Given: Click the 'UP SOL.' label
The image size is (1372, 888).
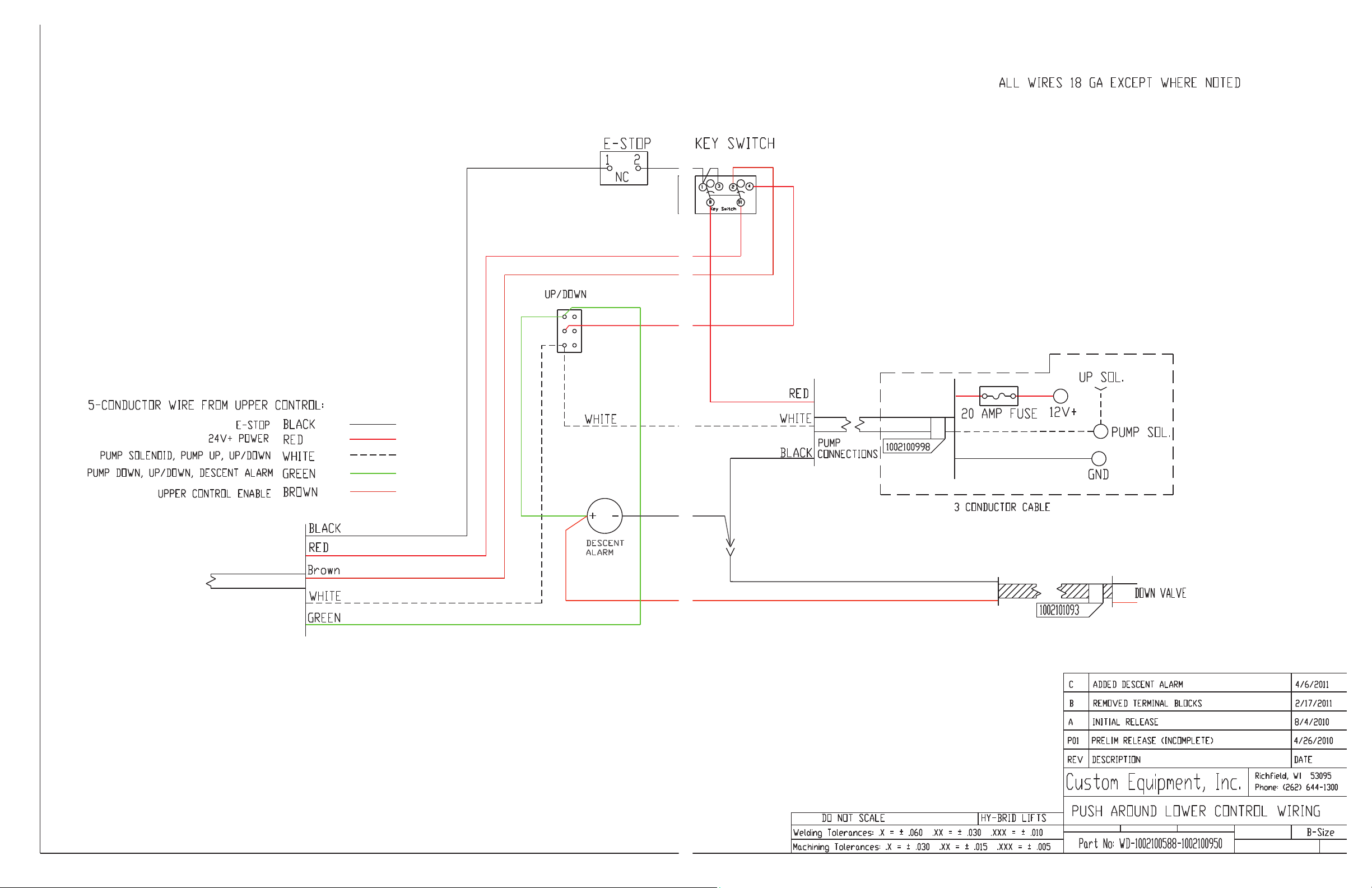Looking at the screenshot, I should (x=1101, y=377).
